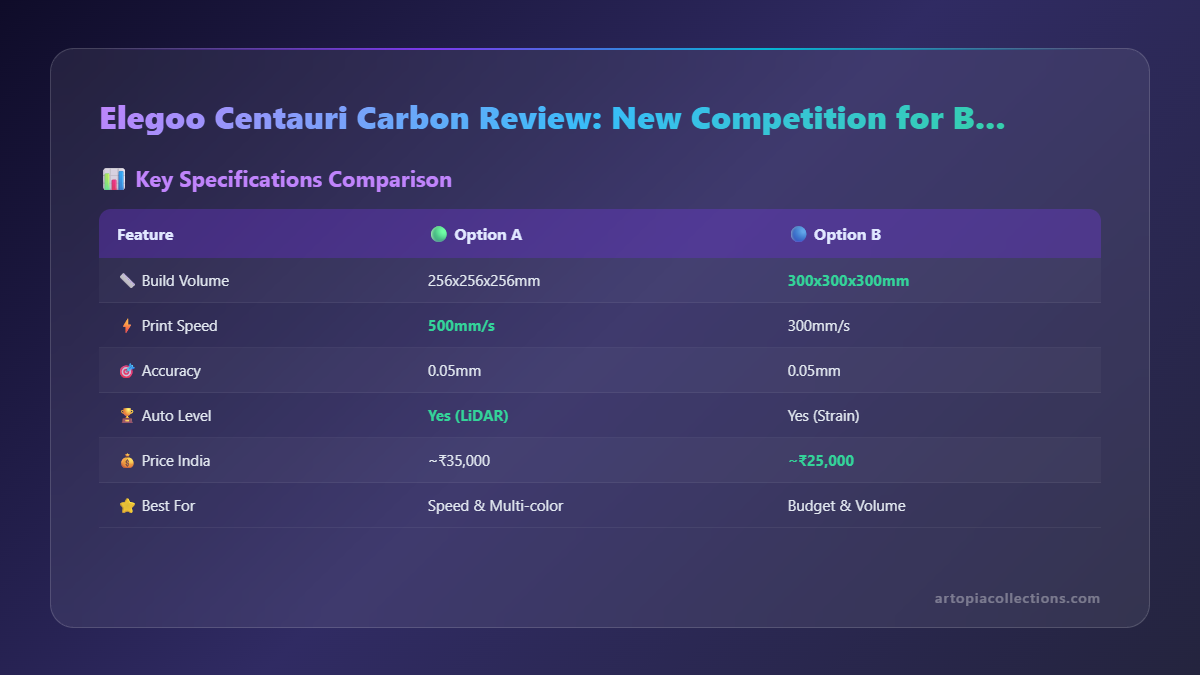Click the Print Speed row label
1200x675 pixels.
point(180,326)
